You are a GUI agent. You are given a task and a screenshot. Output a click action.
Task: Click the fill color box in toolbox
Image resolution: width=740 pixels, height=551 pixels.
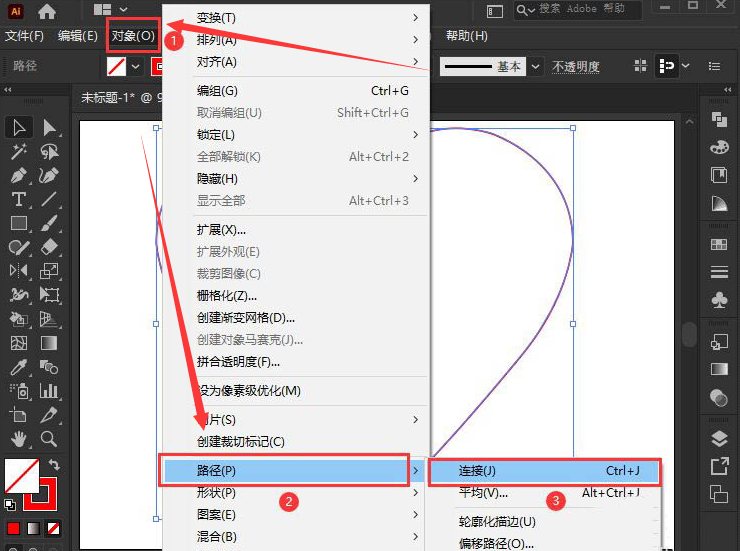pos(22,476)
